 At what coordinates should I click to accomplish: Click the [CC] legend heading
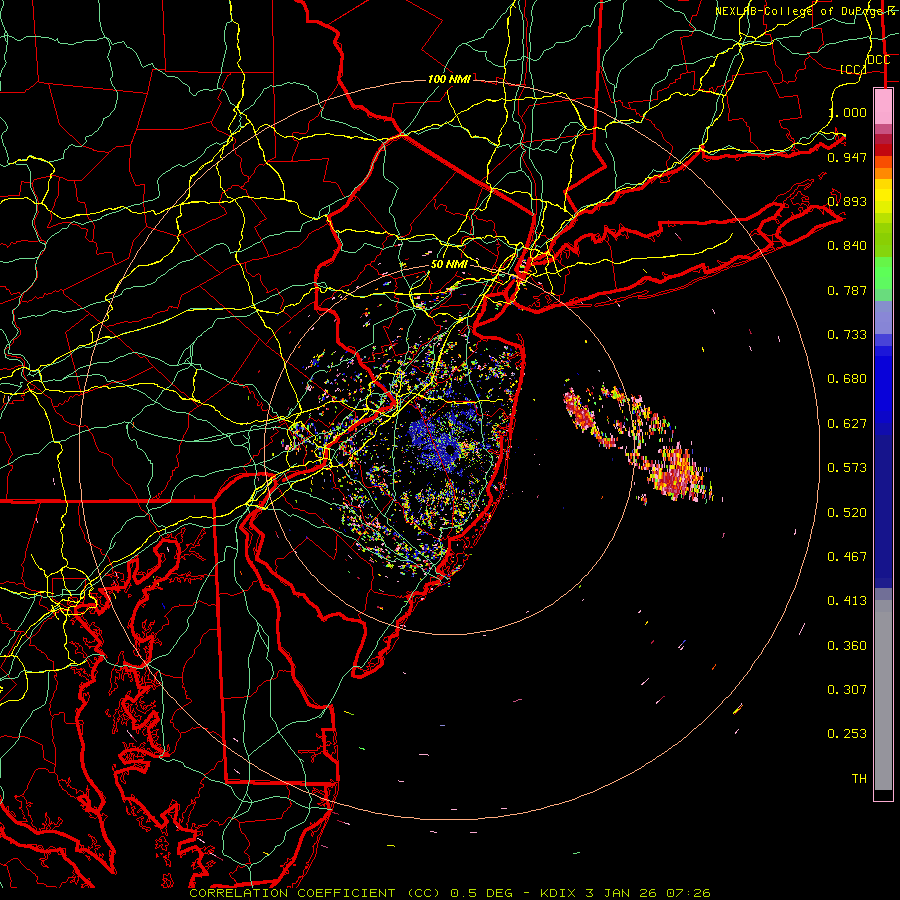pos(853,69)
